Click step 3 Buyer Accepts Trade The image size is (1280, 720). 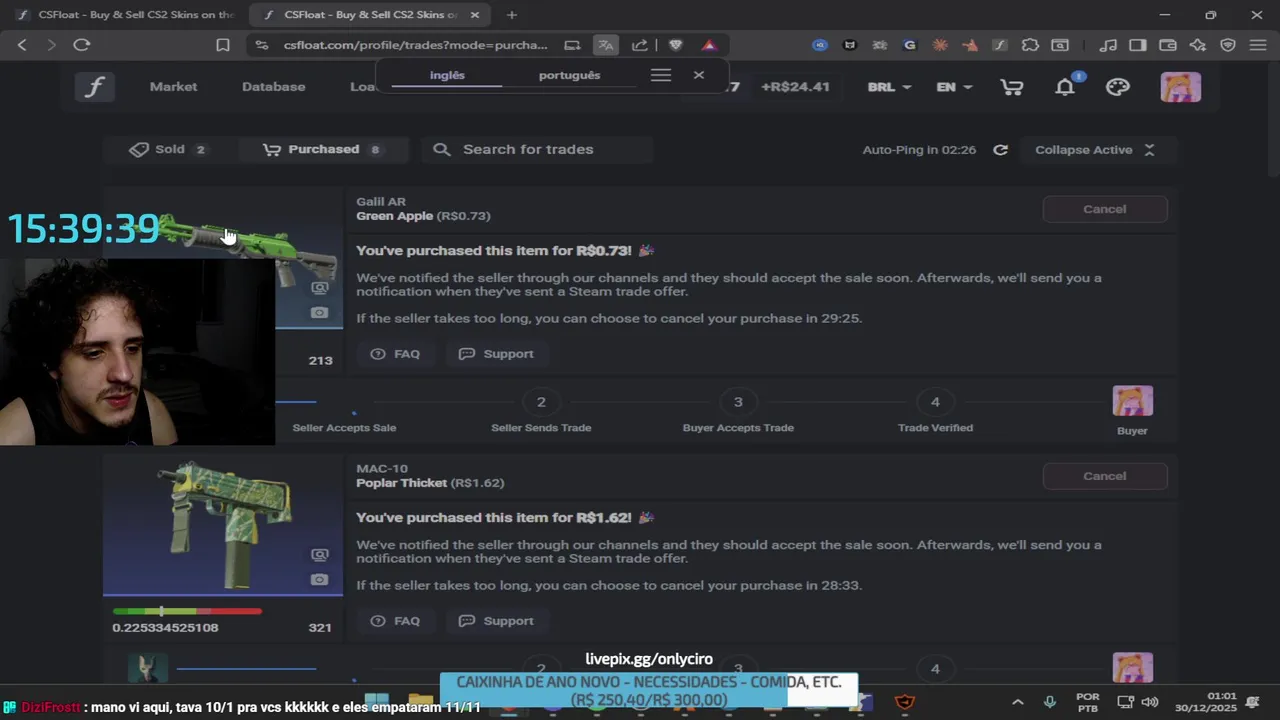click(x=738, y=412)
